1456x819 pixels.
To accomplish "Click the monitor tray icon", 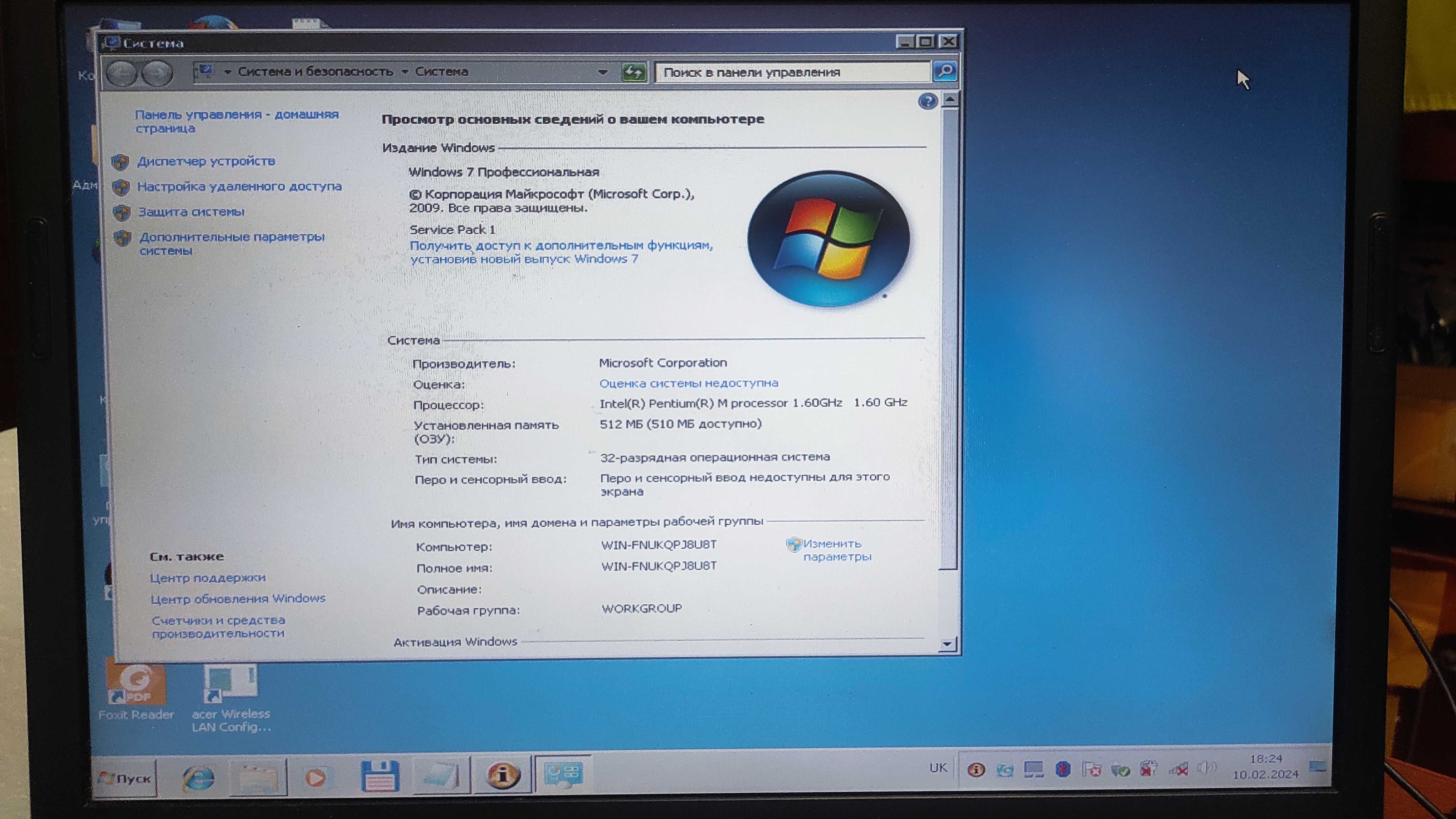I will point(1034,769).
